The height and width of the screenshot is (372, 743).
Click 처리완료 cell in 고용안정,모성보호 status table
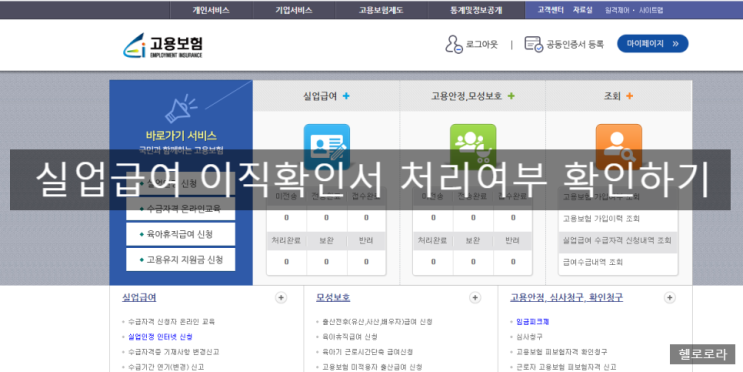(x=433, y=241)
